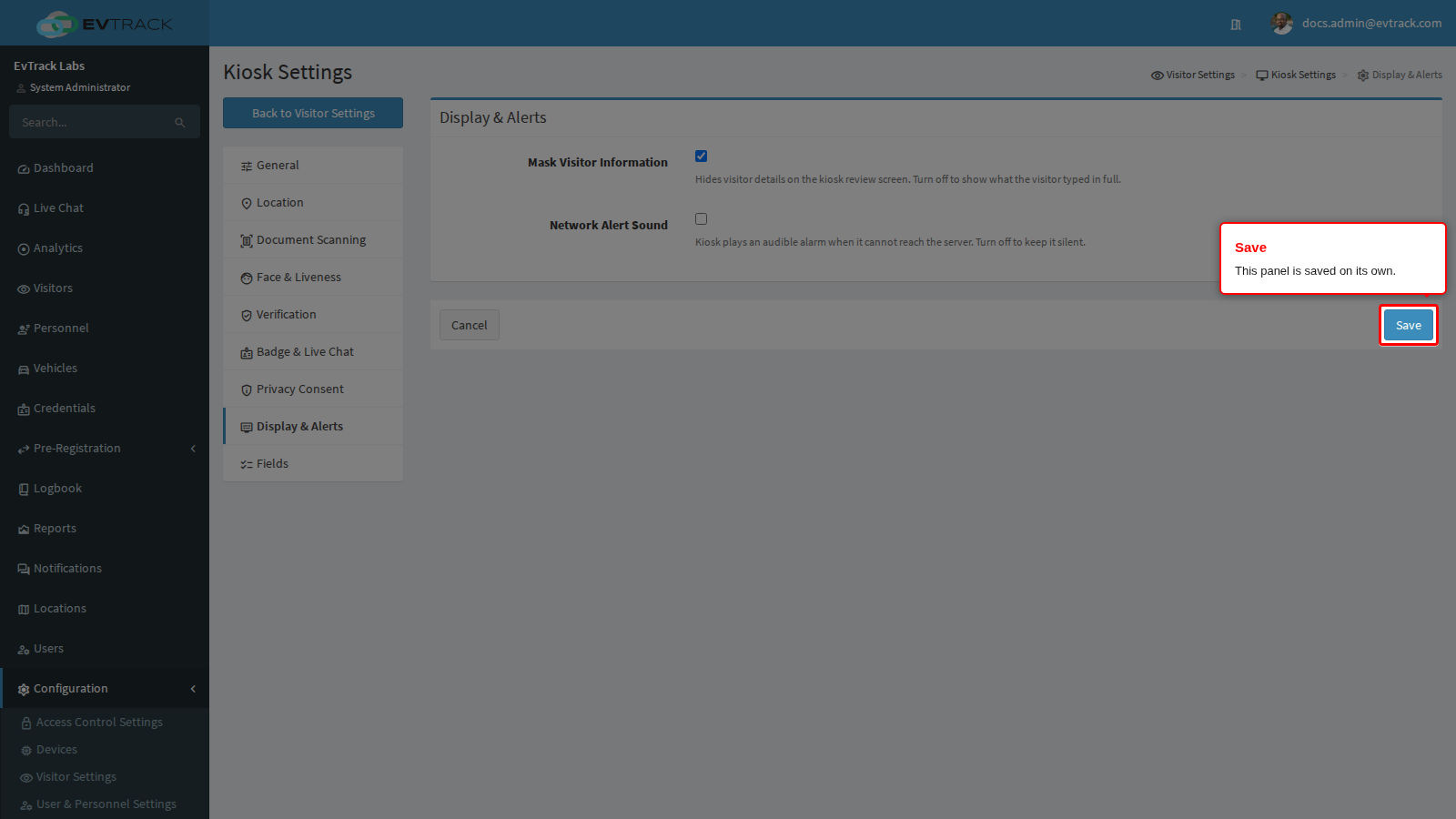Viewport: 1456px width, 819px height.
Task: Click the Document Scanning icon in the settings list
Action: [x=247, y=241]
